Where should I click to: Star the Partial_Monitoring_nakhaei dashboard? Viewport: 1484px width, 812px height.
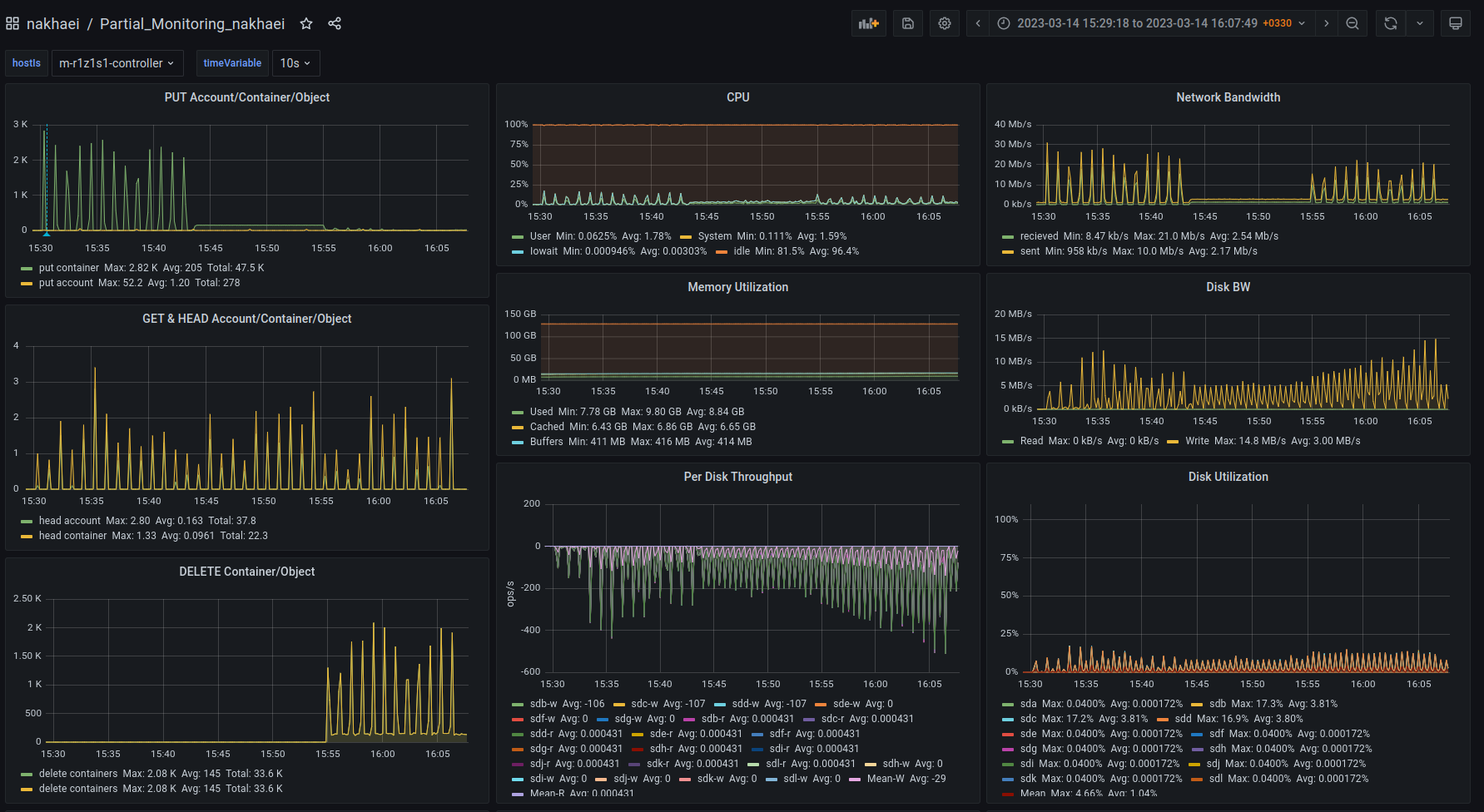point(306,23)
